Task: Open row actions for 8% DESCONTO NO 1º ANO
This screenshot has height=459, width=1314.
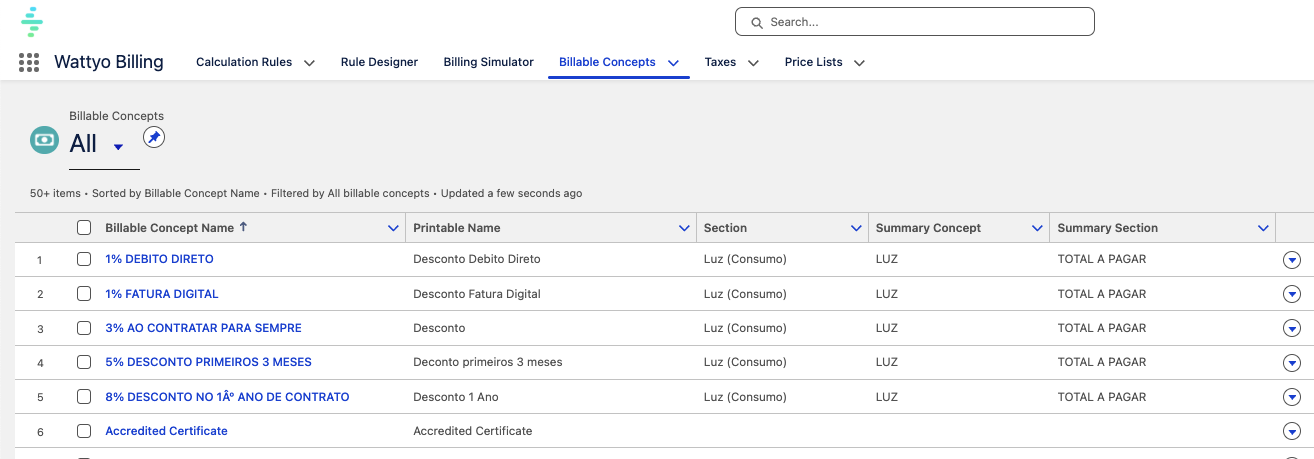Action: pos(1292,397)
